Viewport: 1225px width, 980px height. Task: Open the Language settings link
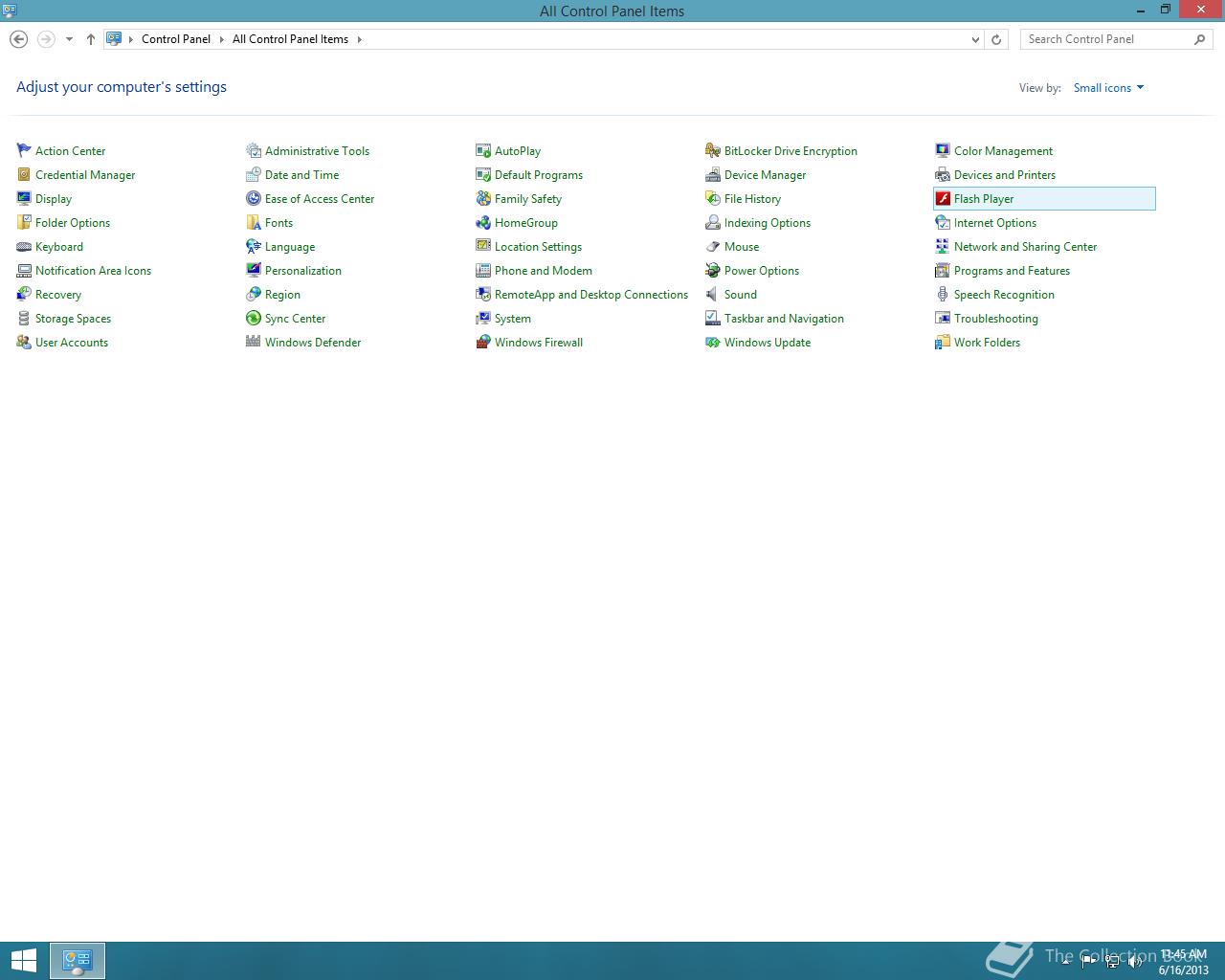[x=290, y=246]
